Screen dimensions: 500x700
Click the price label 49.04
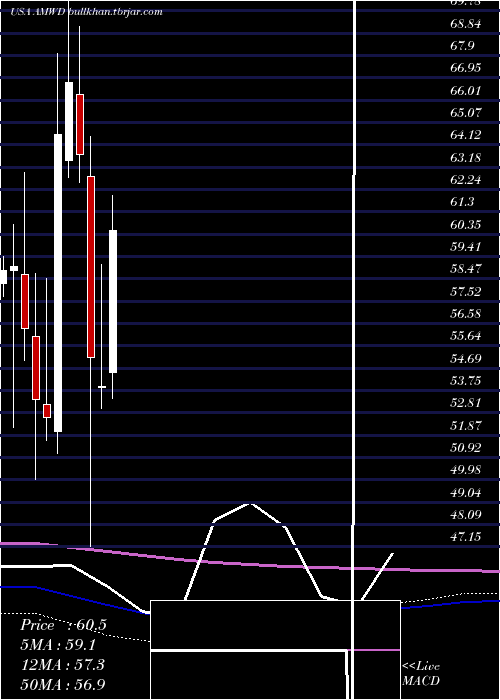pyautogui.click(x=466, y=493)
